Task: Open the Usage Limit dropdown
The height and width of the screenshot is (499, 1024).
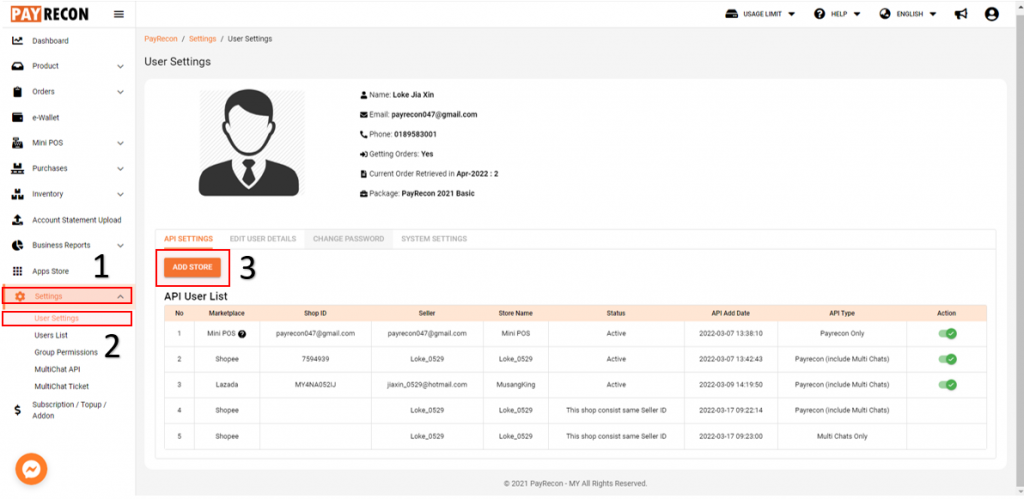Action: 760,14
